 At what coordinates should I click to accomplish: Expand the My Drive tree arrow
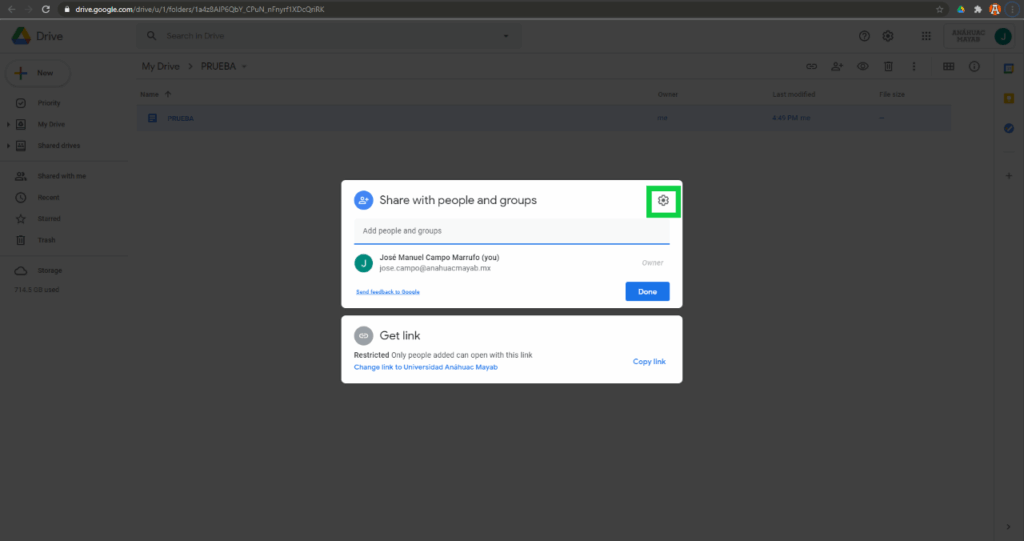click(x=8, y=124)
